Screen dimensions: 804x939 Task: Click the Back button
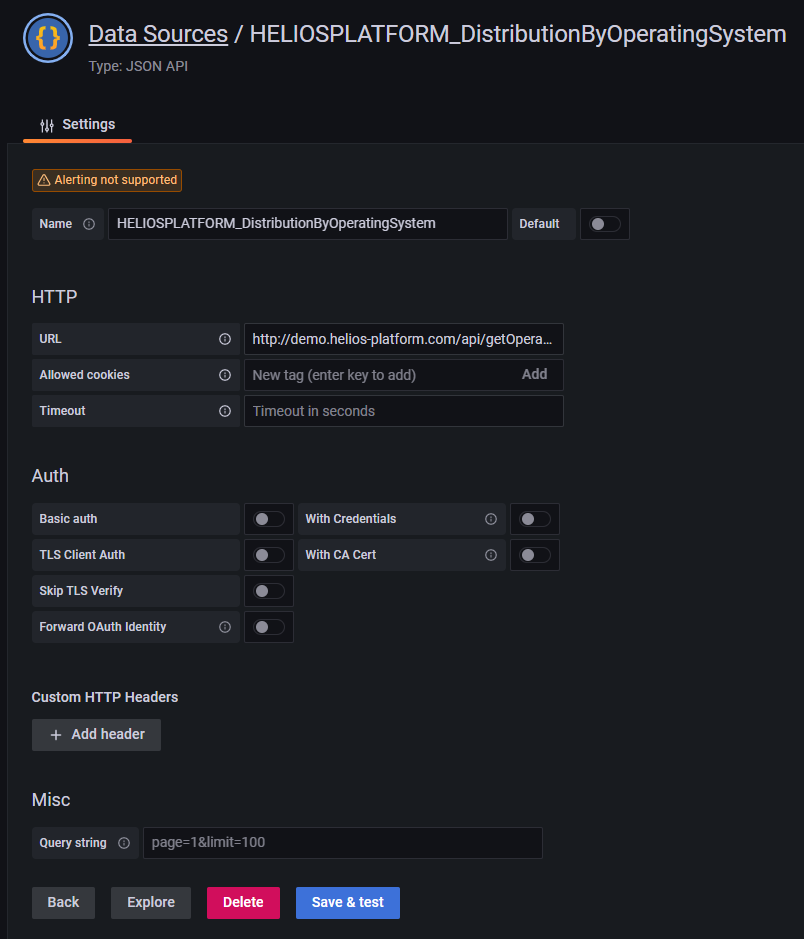point(63,902)
